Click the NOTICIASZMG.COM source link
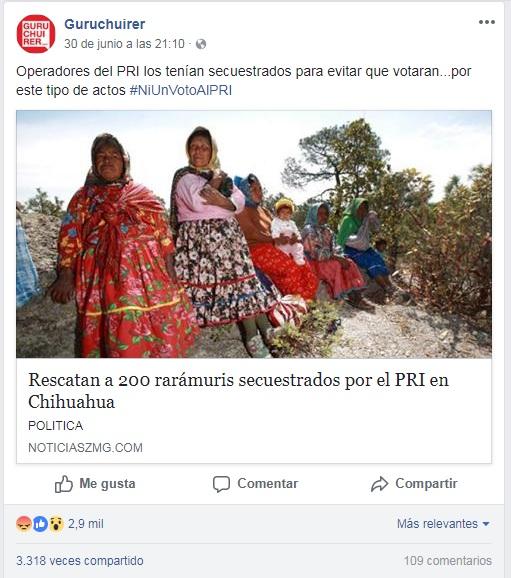511x578 pixels. [86, 448]
